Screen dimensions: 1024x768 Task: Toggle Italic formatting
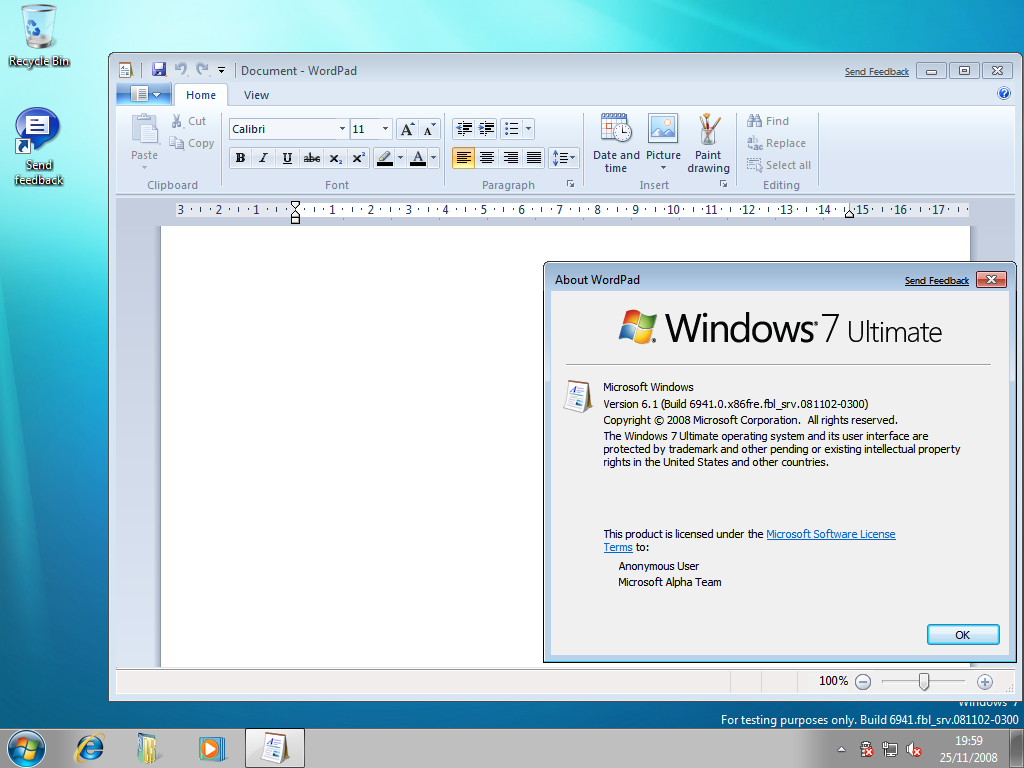263,158
